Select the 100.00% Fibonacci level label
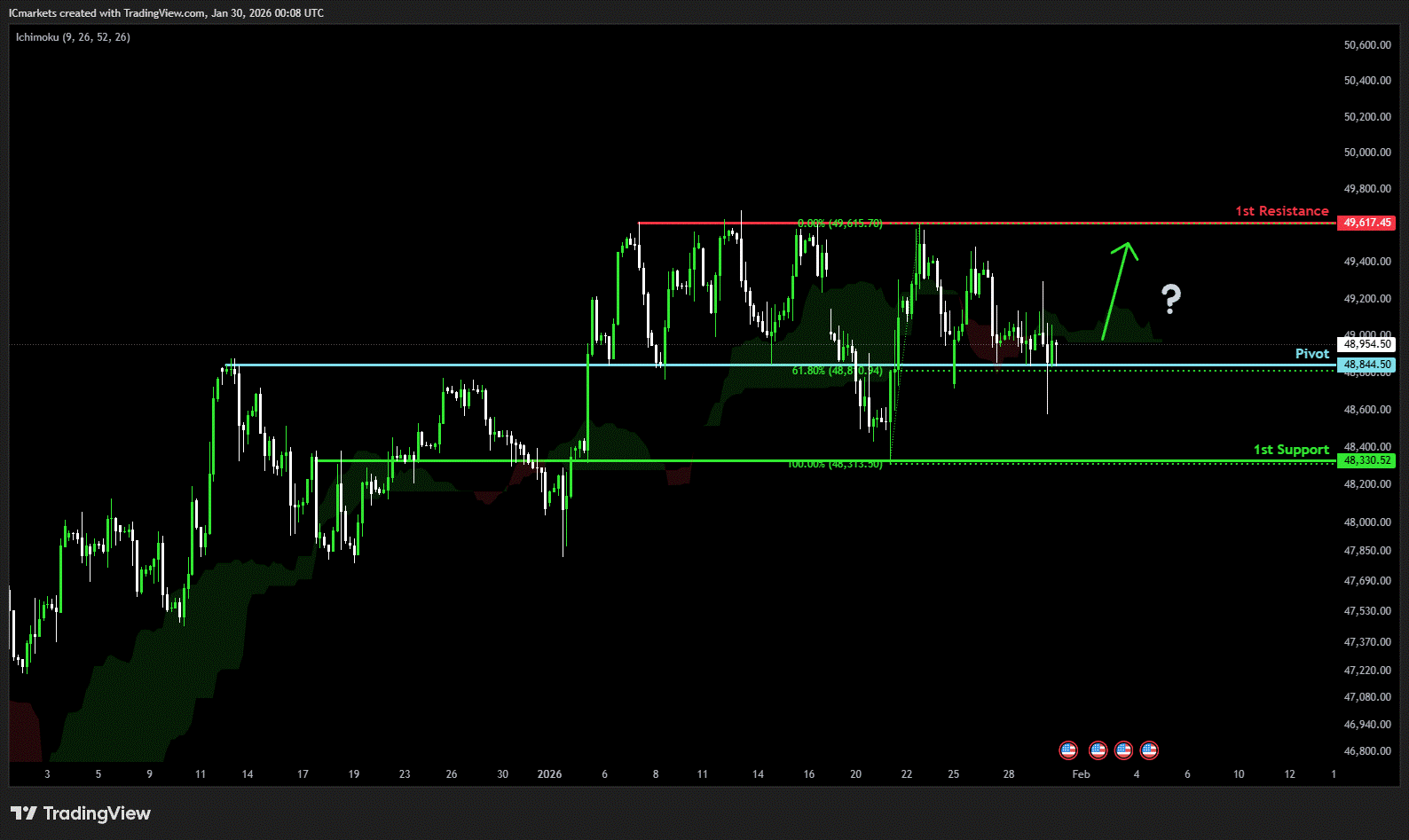This screenshot has height=840, width=1409. pyautogui.click(x=834, y=464)
